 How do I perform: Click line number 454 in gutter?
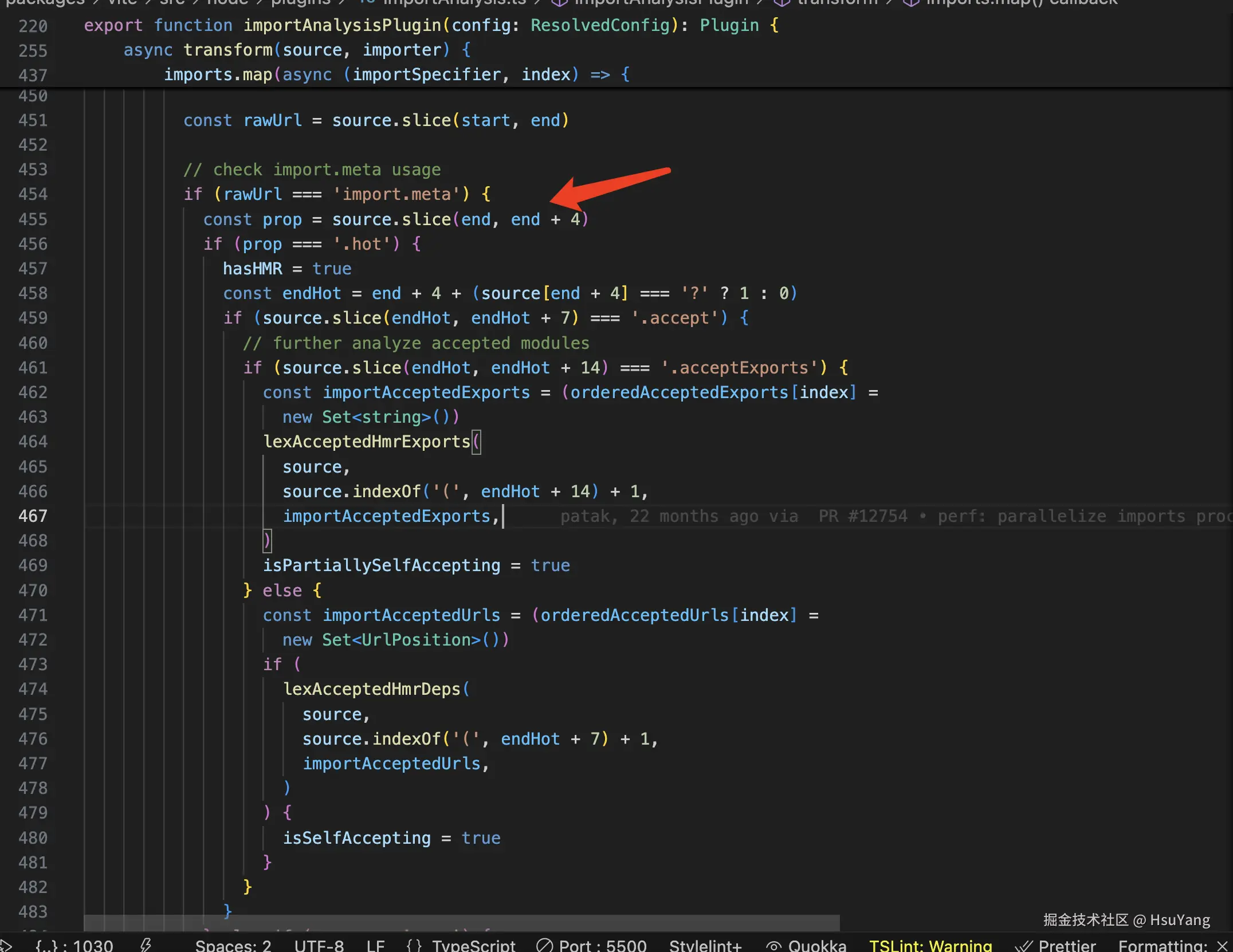pos(33,194)
